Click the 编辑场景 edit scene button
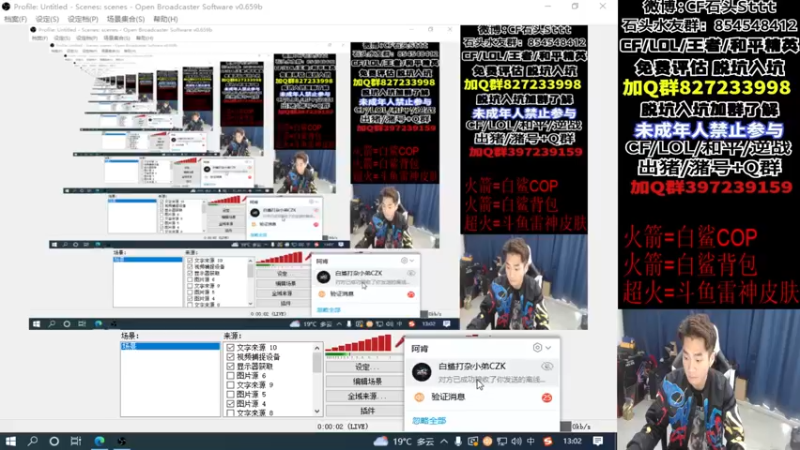 [365, 381]
